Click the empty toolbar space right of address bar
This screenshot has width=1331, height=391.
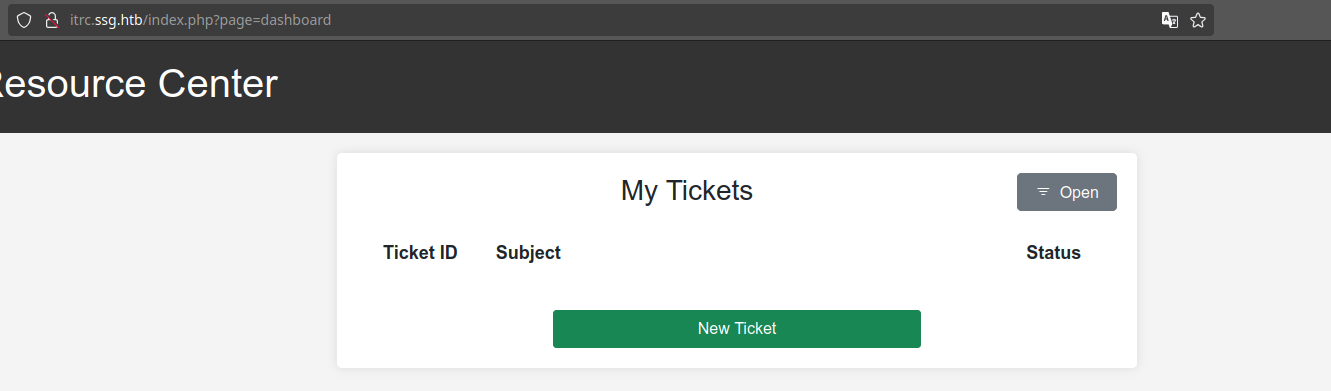[1272, 20]
